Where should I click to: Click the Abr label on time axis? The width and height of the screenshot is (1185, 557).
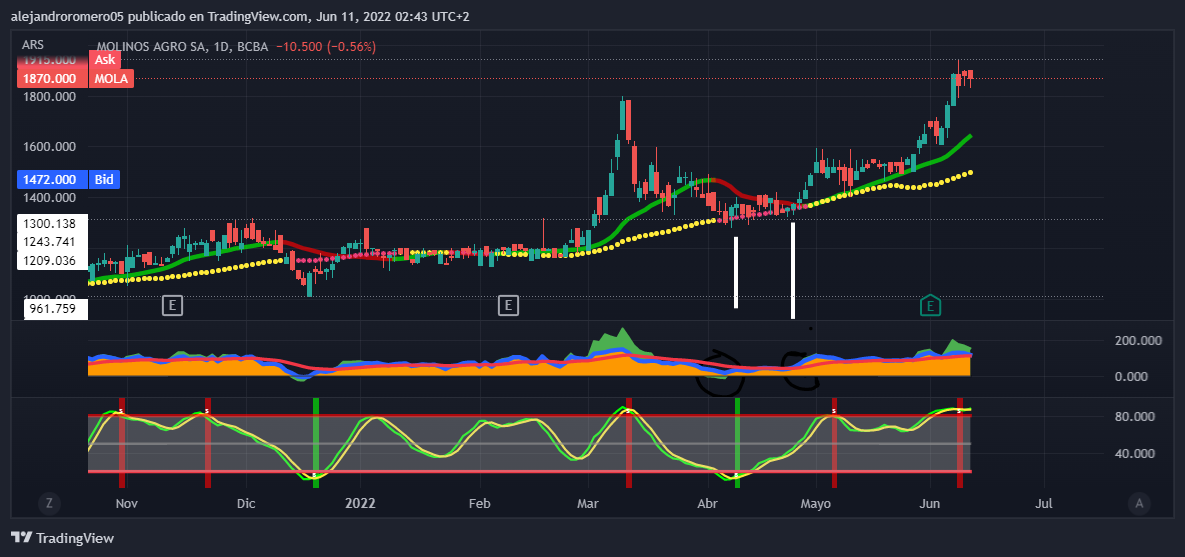(x=707, y=503)
